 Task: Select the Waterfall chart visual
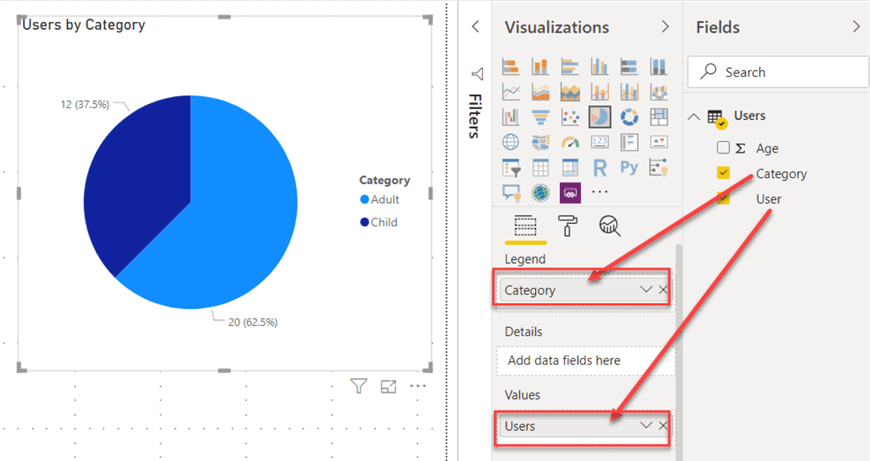[x=510, y=117]
